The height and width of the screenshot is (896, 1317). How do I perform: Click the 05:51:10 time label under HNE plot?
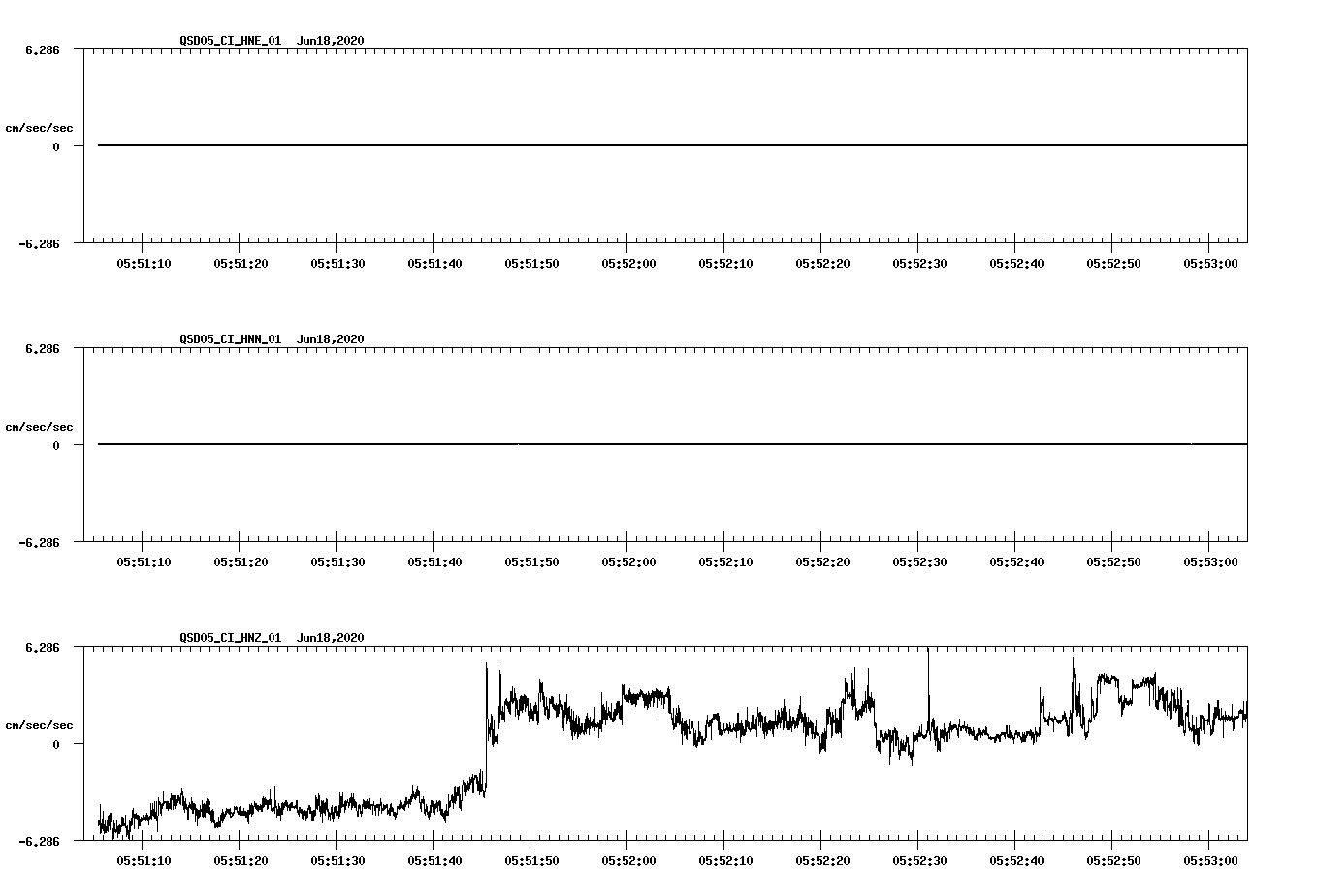point(144,264)
